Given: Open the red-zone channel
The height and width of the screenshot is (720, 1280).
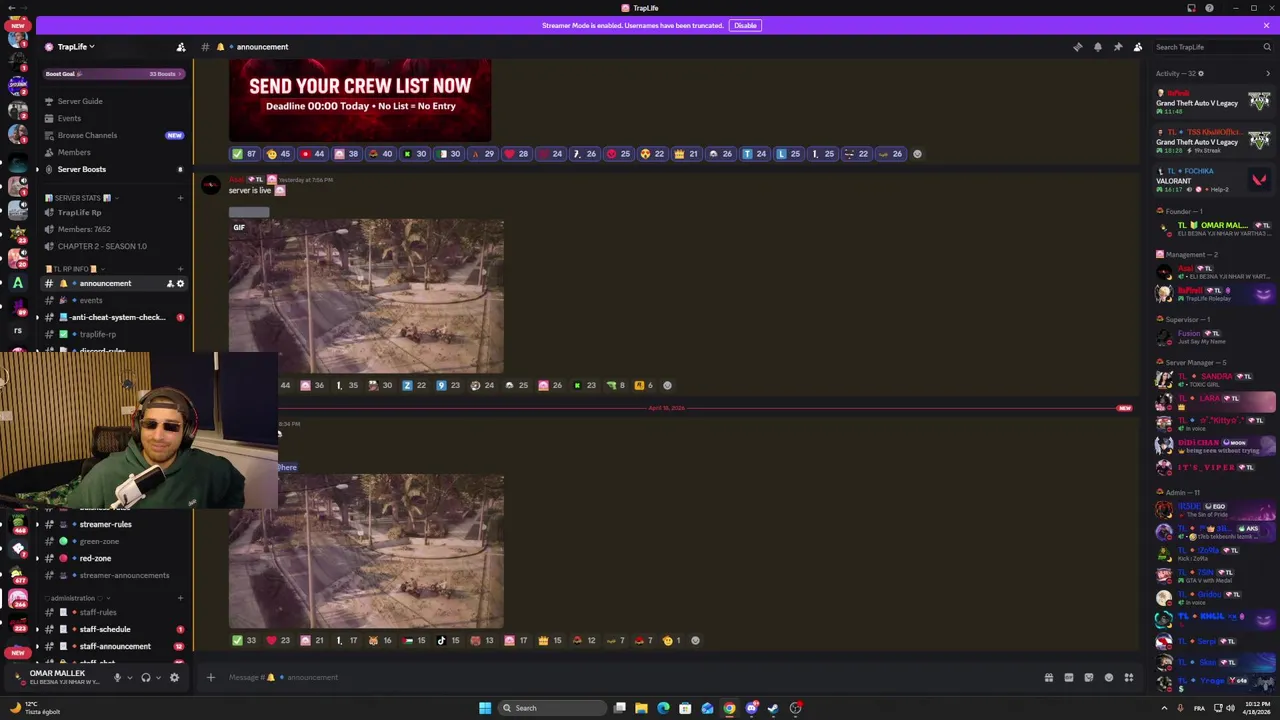Looking at the screenshot, I should (x=95, y=558).
